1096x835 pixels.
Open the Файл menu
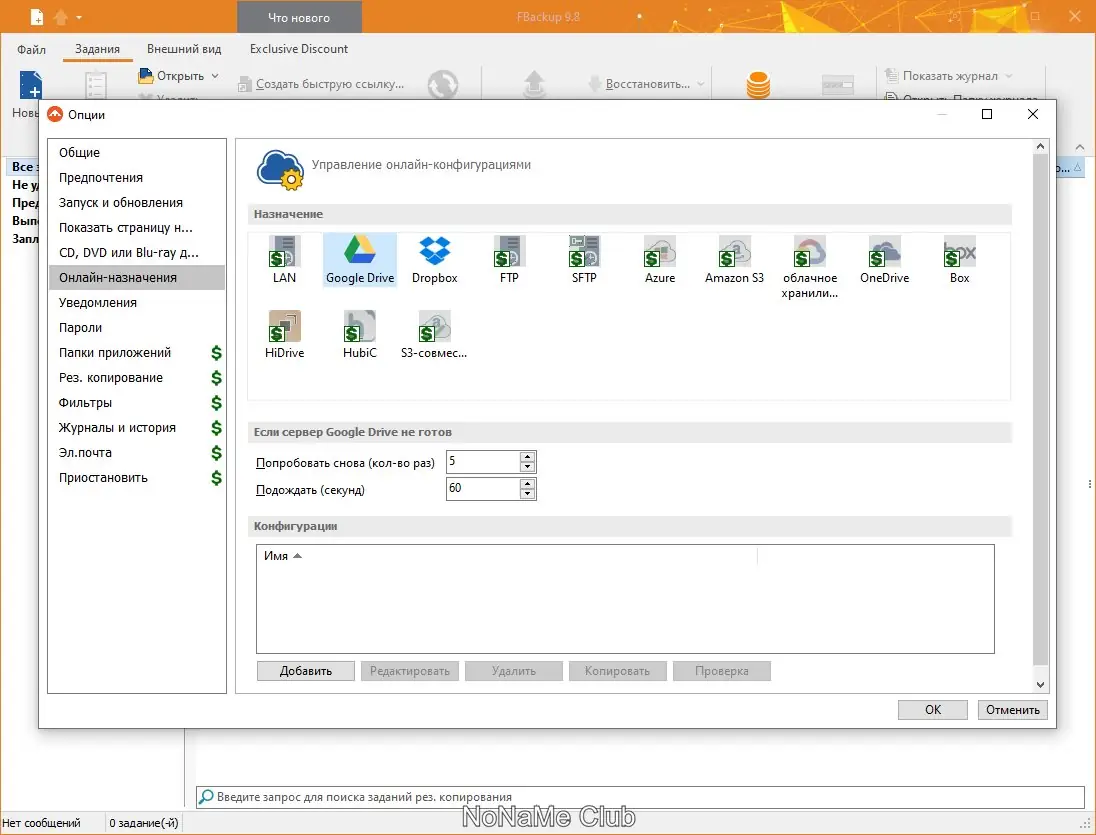pos(31,49)
